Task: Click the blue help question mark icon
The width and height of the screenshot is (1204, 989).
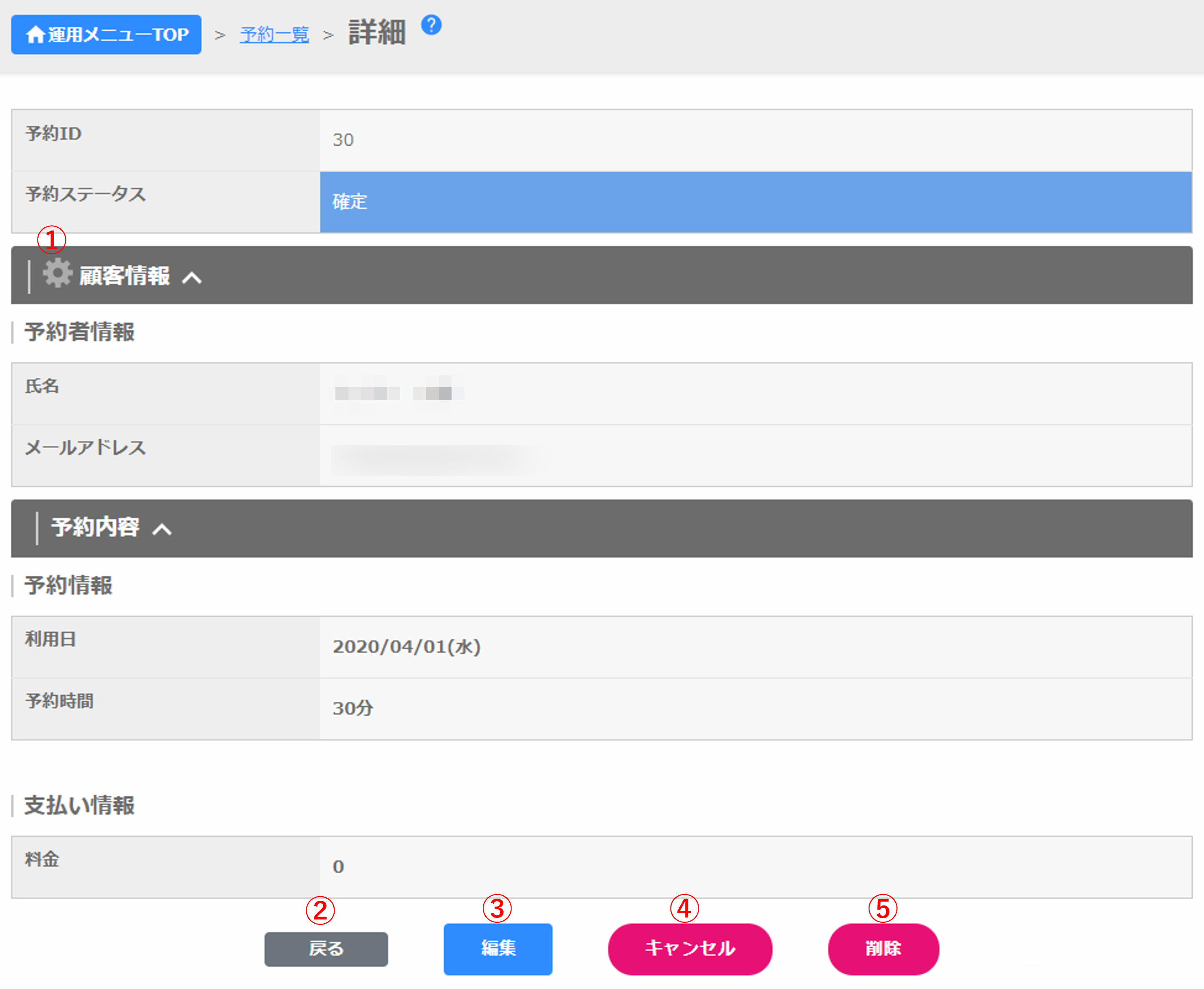Action: point(431,25)
